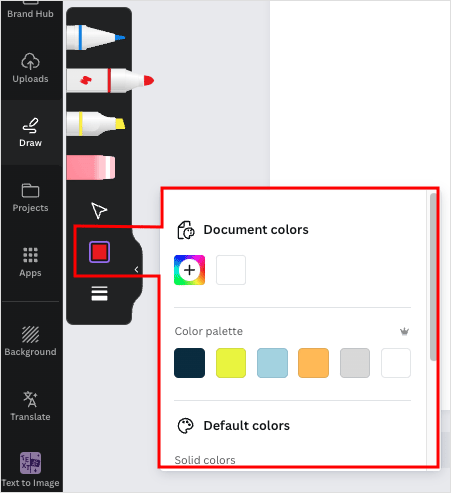451x493 pixels.
Task: Open the red stroke color picker
Action: pos(99,252)
